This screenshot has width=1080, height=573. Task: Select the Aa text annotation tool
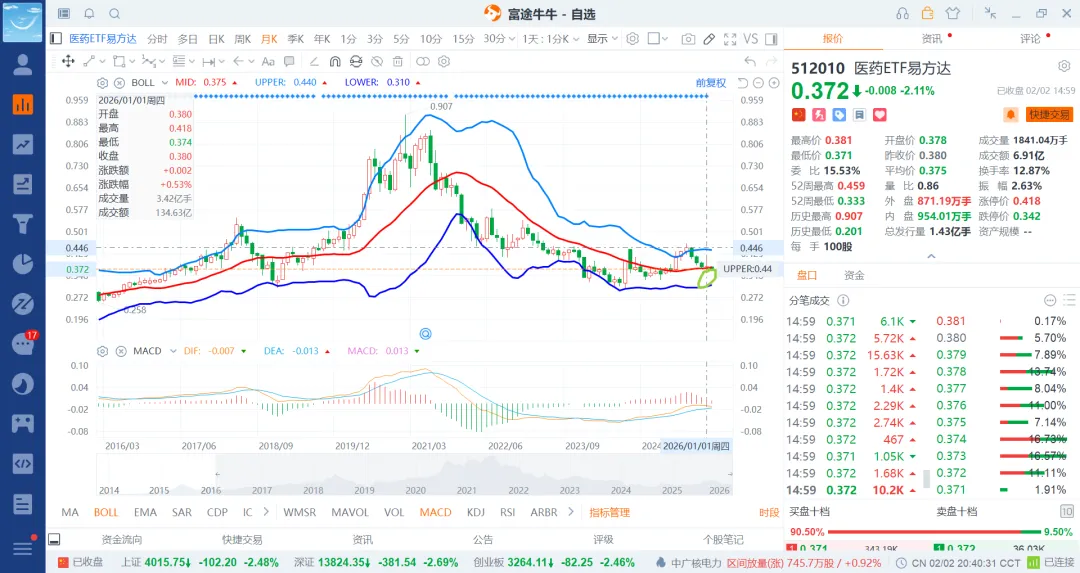coord(268,61)
